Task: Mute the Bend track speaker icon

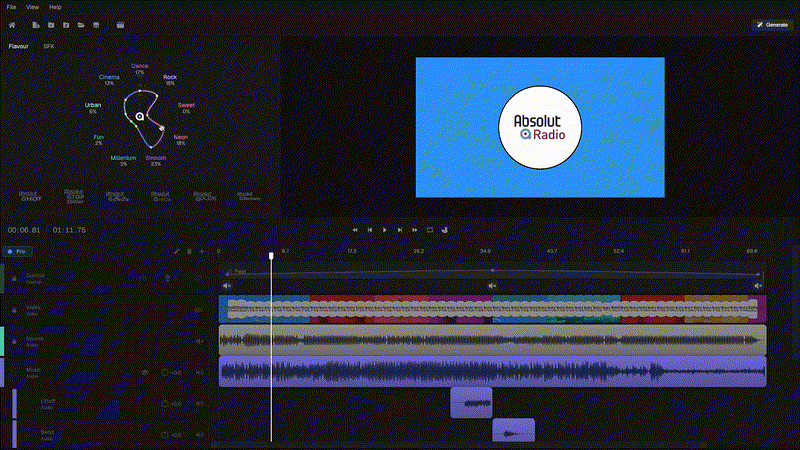Action: point(199,435)
